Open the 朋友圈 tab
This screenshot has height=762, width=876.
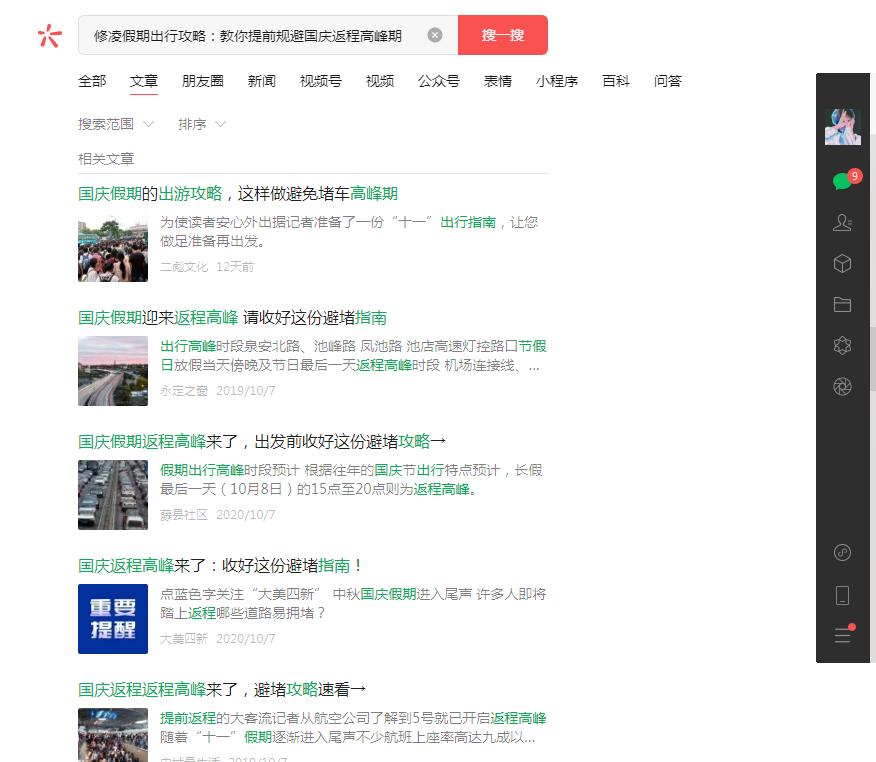[202, 81]
